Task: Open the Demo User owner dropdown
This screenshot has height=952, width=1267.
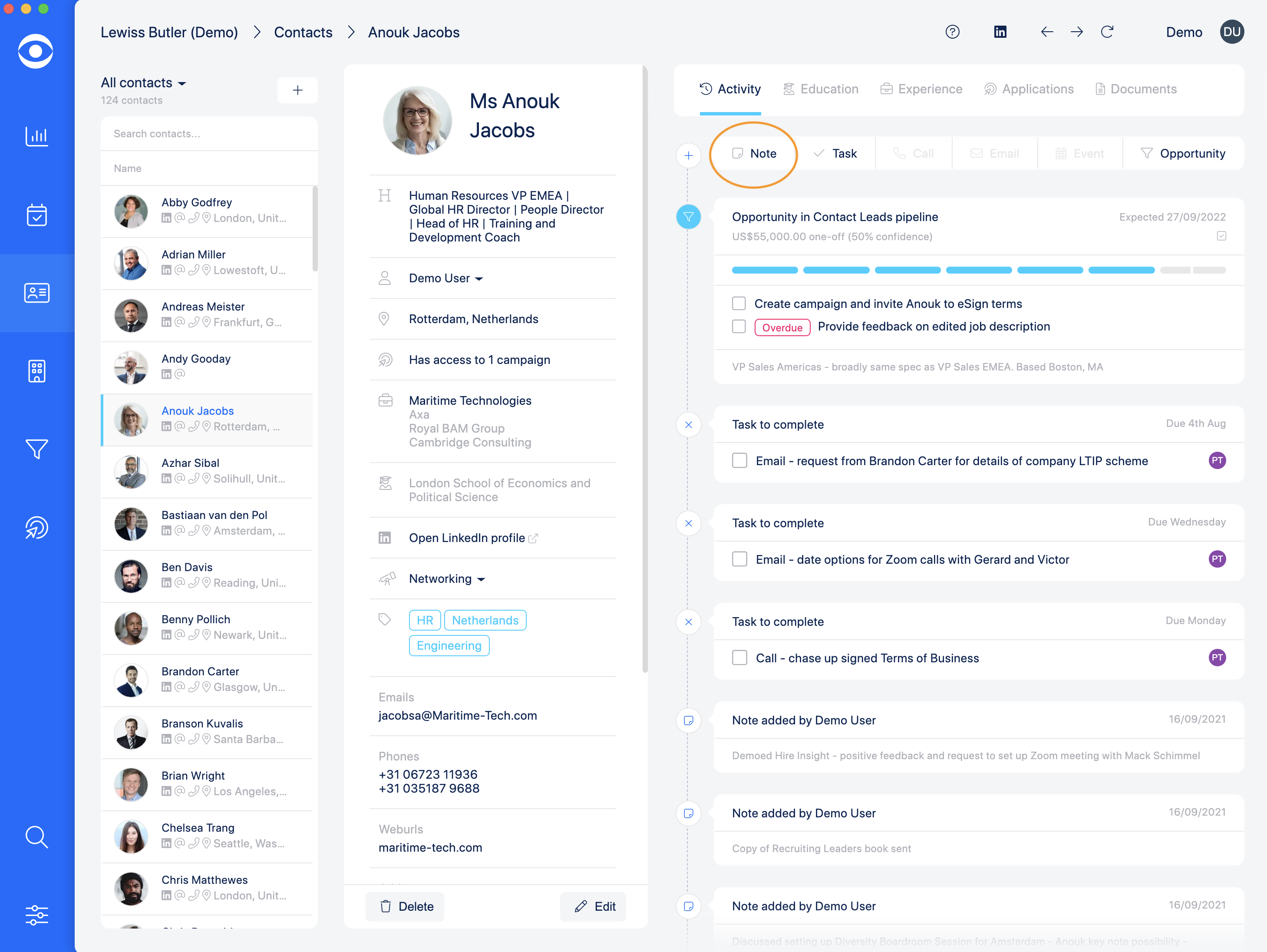Action: [445, 278]
